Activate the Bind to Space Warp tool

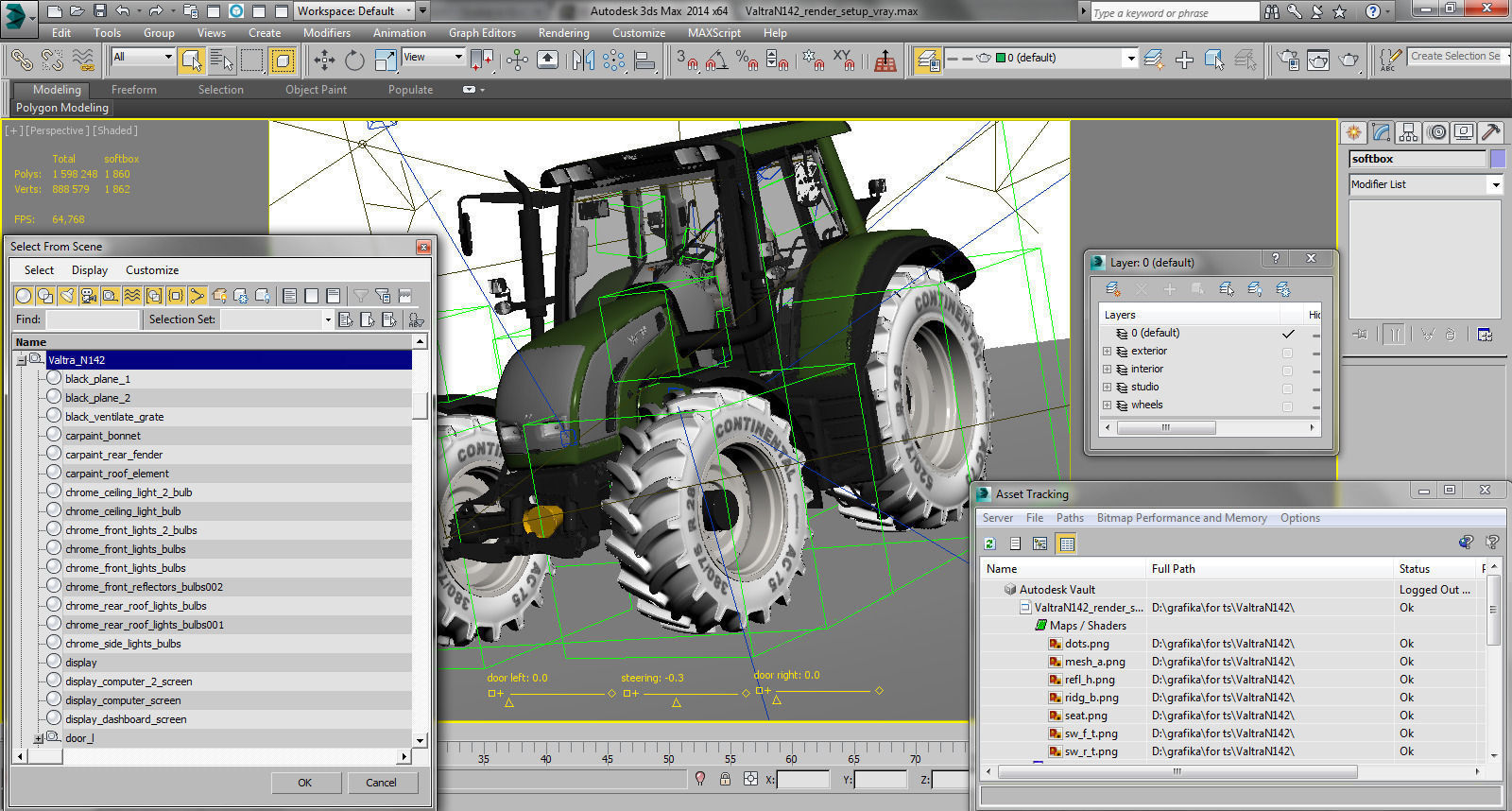(83, 60)
